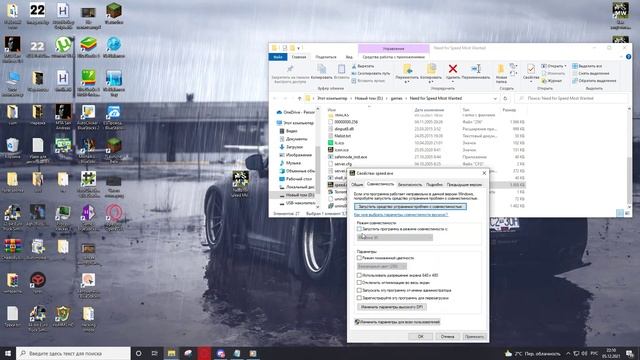The image size is (640, 360).
Task: Check the disable fullscreen optimizations option
Action: (x=359, y=282)
